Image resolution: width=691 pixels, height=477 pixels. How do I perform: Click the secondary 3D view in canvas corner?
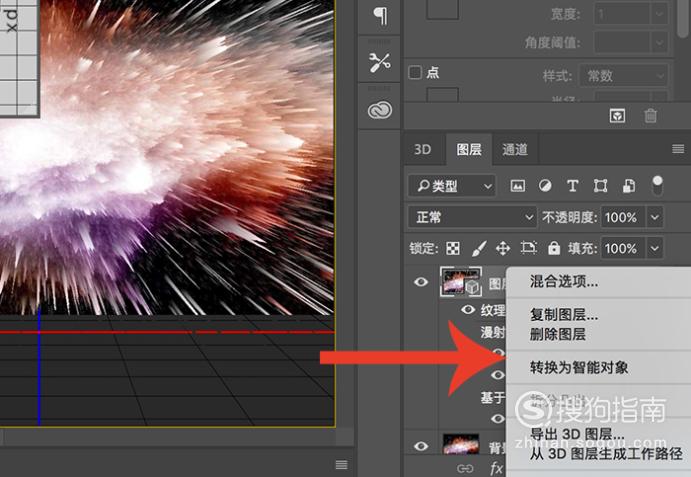pos(19,58)
